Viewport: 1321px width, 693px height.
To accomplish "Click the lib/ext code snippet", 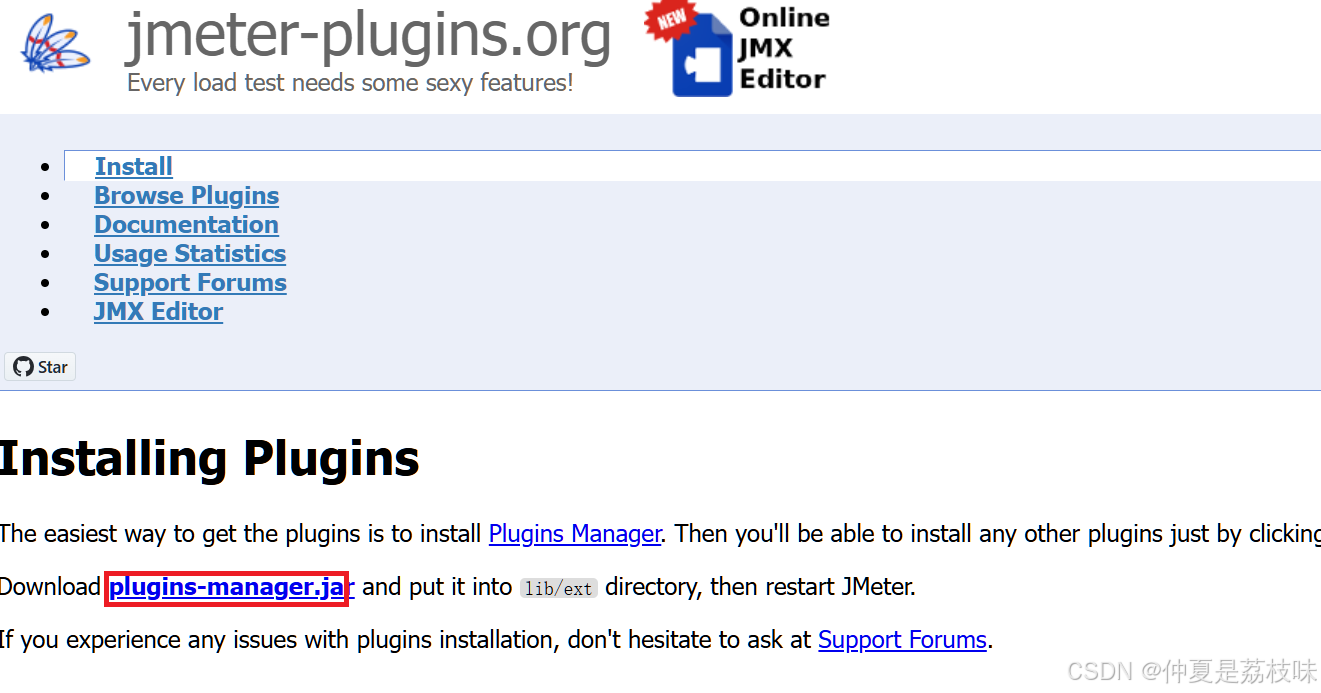I will click(559, 589).
